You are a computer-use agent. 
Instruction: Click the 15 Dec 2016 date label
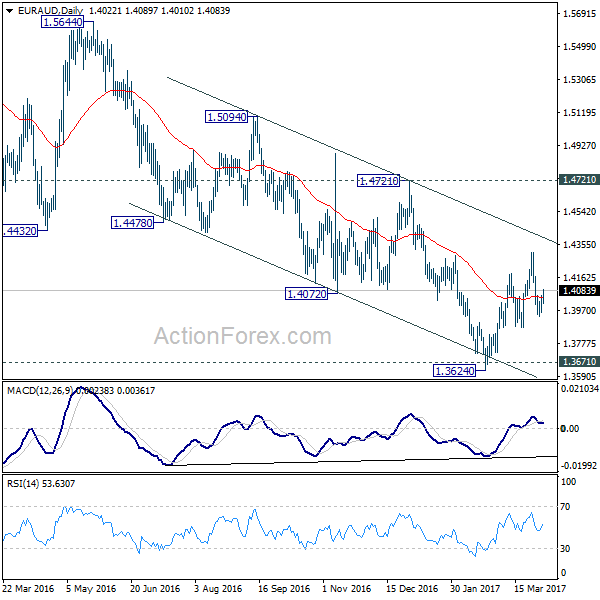(x=412, y=589)
